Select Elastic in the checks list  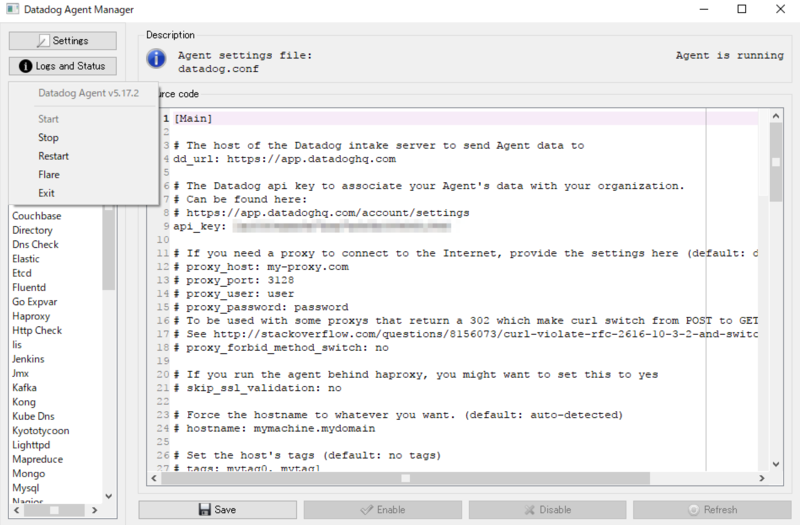26,259
